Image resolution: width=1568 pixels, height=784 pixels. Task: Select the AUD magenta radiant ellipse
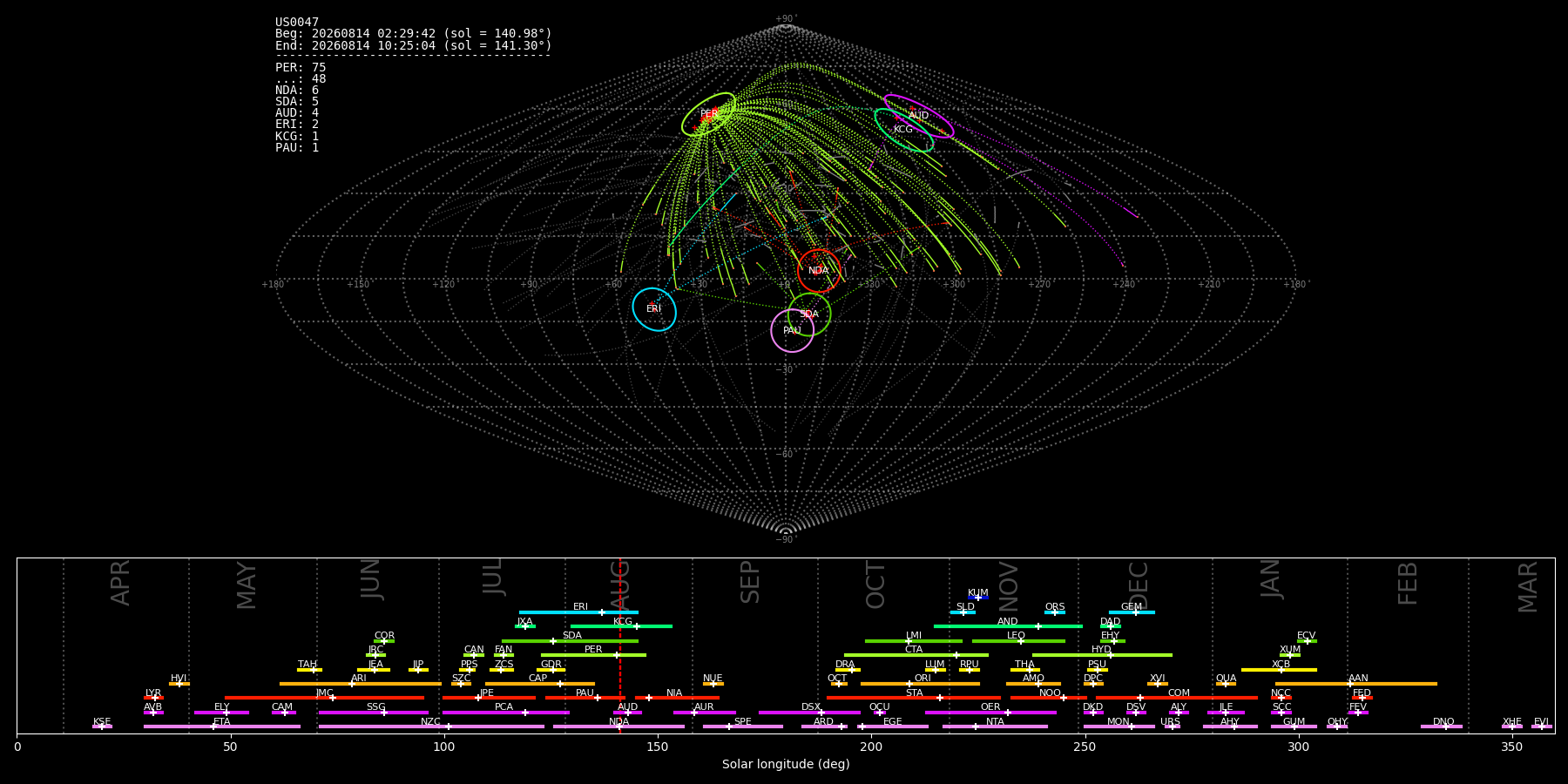pyautogui.click(x=919, y=116)
